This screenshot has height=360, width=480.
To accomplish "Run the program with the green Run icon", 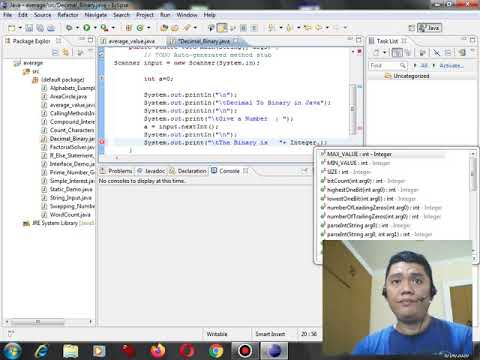I will pyautogui.click(x=87, y=28).
